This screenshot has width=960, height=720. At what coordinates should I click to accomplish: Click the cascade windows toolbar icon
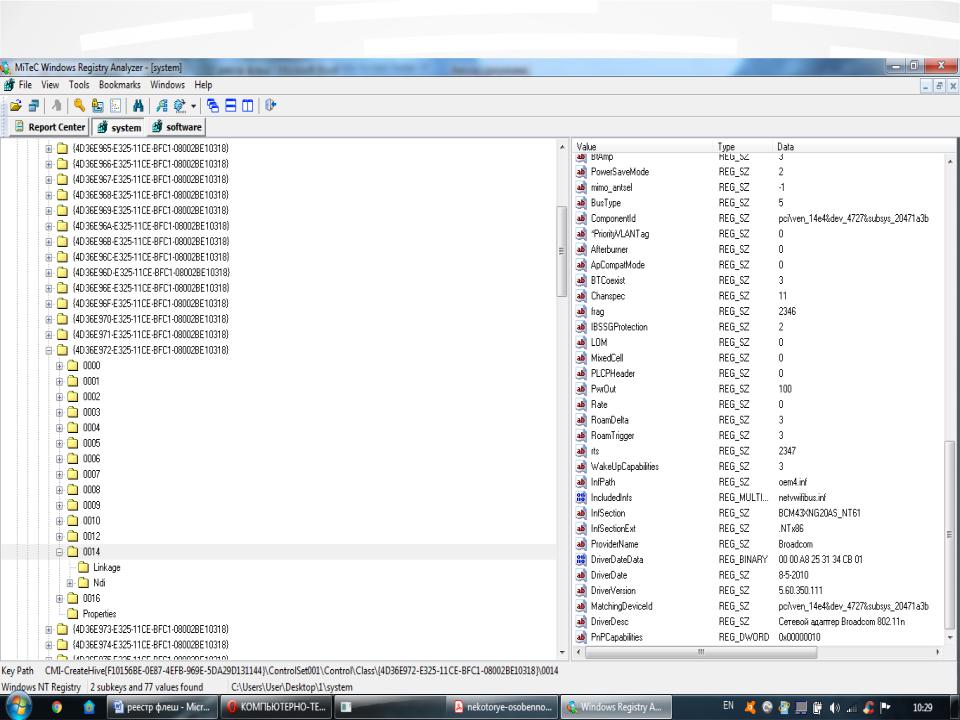click(212, 105)
